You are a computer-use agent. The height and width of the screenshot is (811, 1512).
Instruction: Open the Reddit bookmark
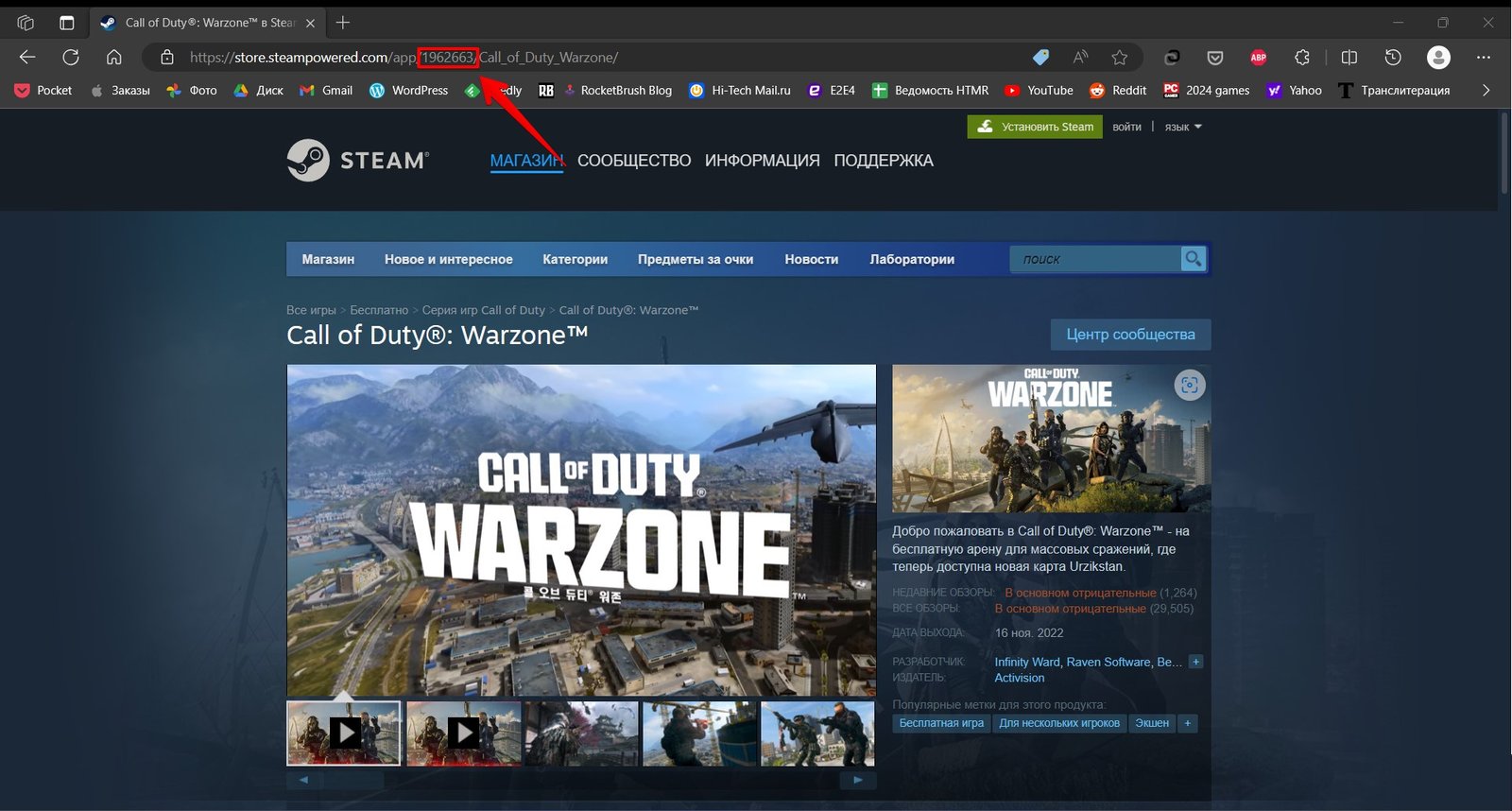coord(1118,91)
